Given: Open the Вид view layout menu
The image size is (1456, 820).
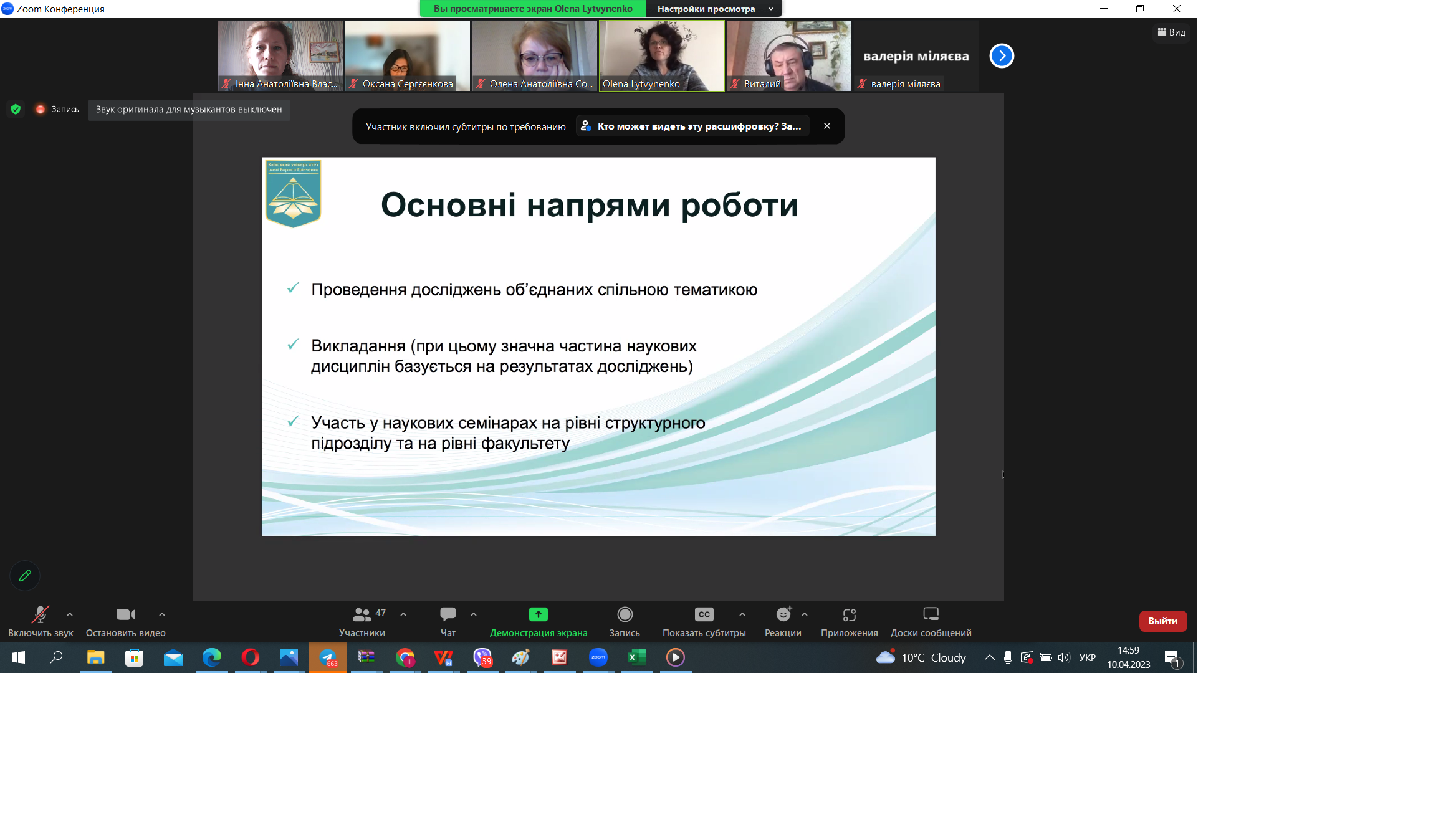Looking at the screenshot, I should [1172, 32].
